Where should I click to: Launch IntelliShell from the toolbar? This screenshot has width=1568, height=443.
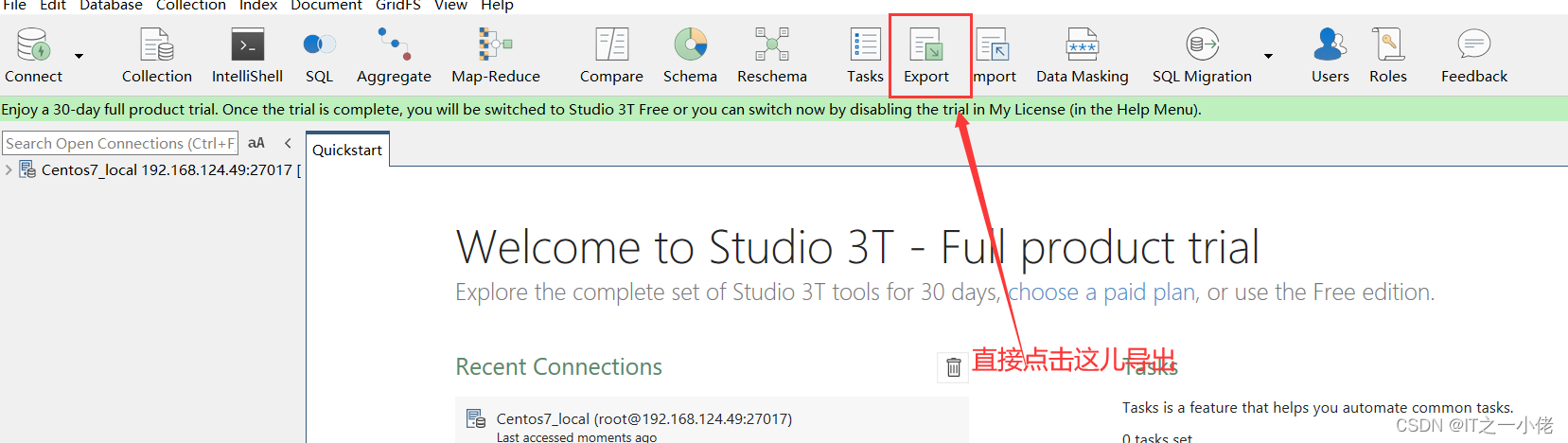[247, 55]
